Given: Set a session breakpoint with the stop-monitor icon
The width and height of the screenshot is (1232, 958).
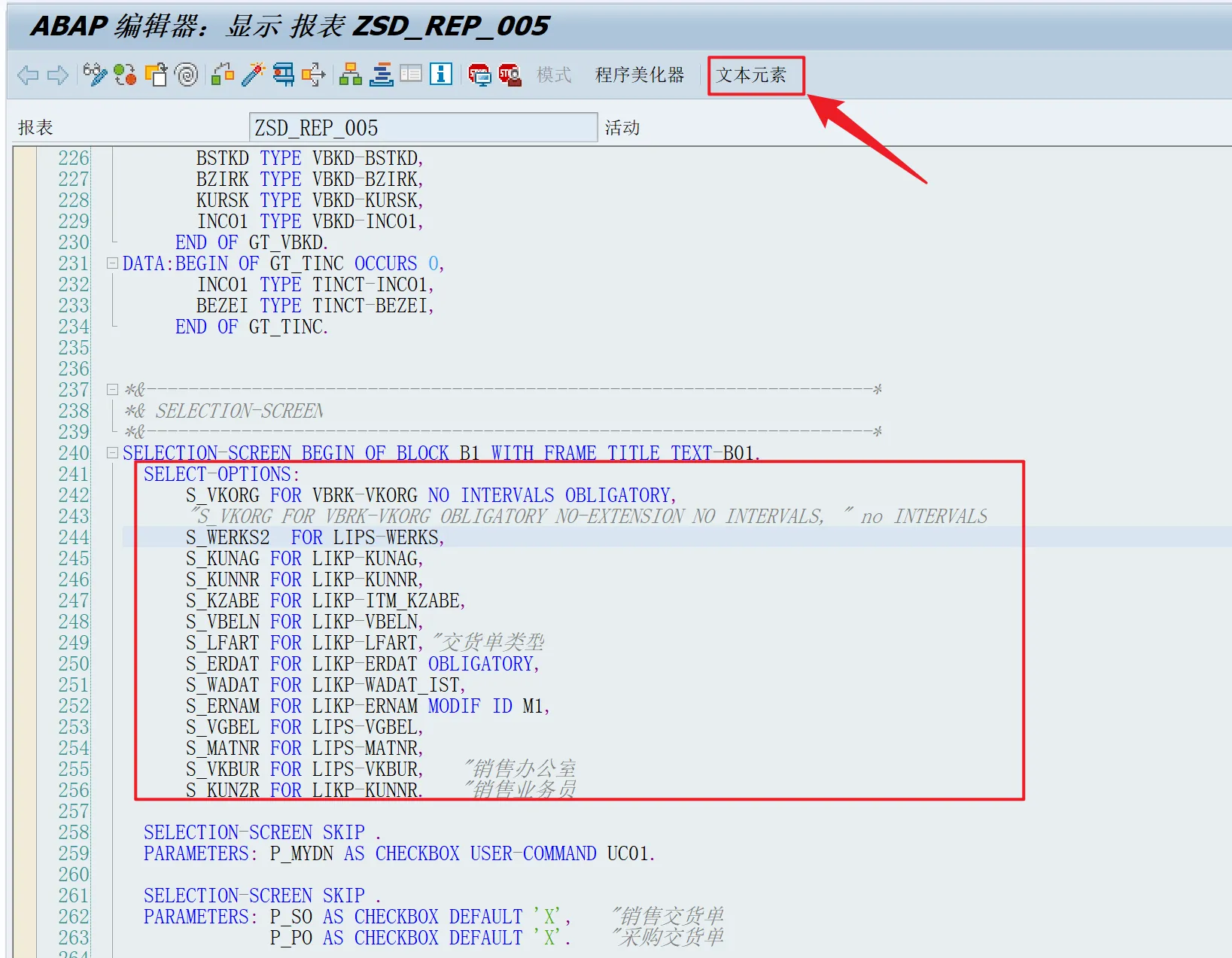Looking at the screenshot, I should 479,75.
